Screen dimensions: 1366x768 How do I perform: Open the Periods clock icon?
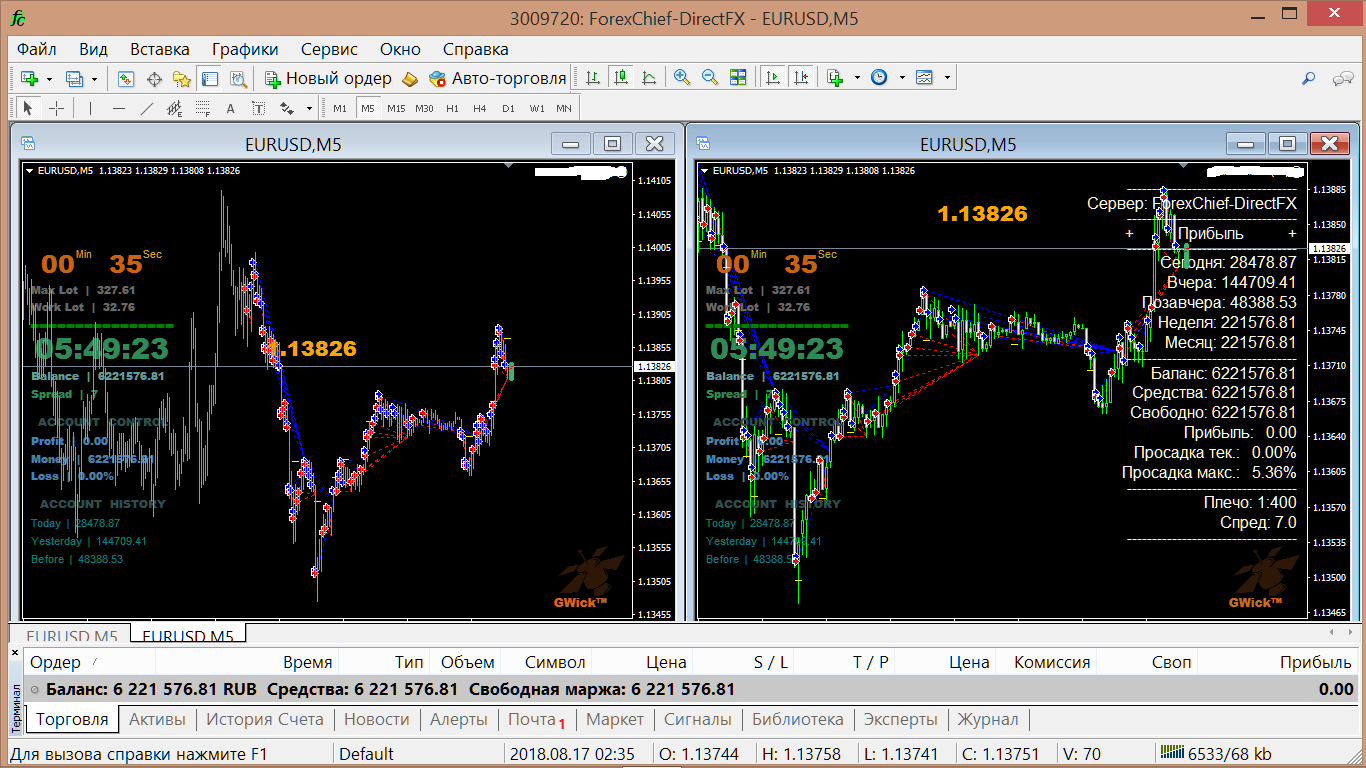point(879,78)
